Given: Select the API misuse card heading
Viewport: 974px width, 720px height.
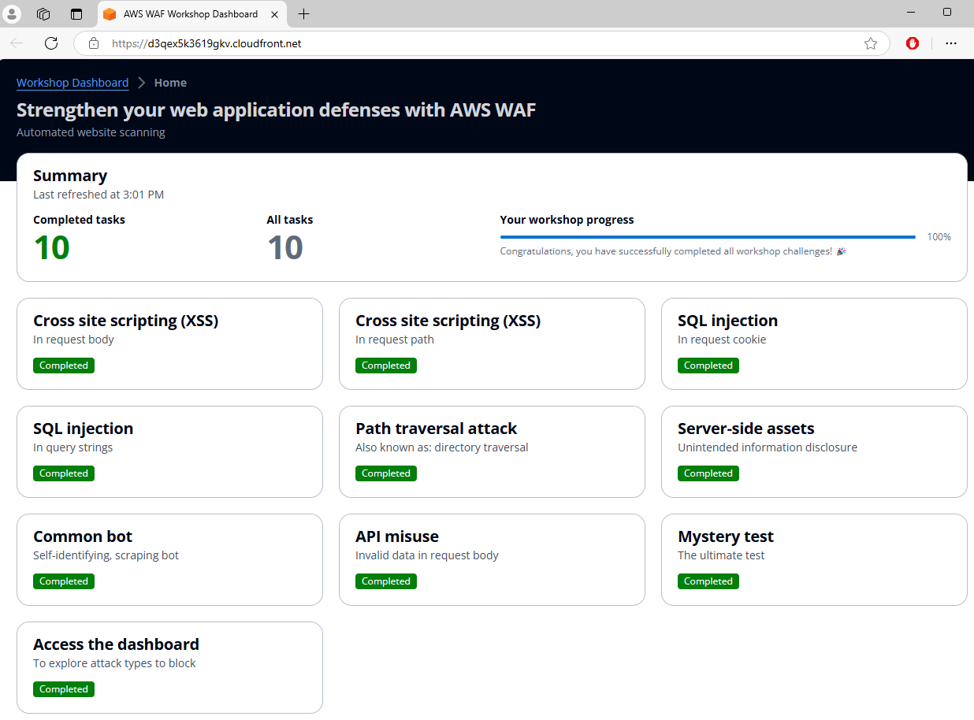Looking at the screenshot, I should [397, 537].
